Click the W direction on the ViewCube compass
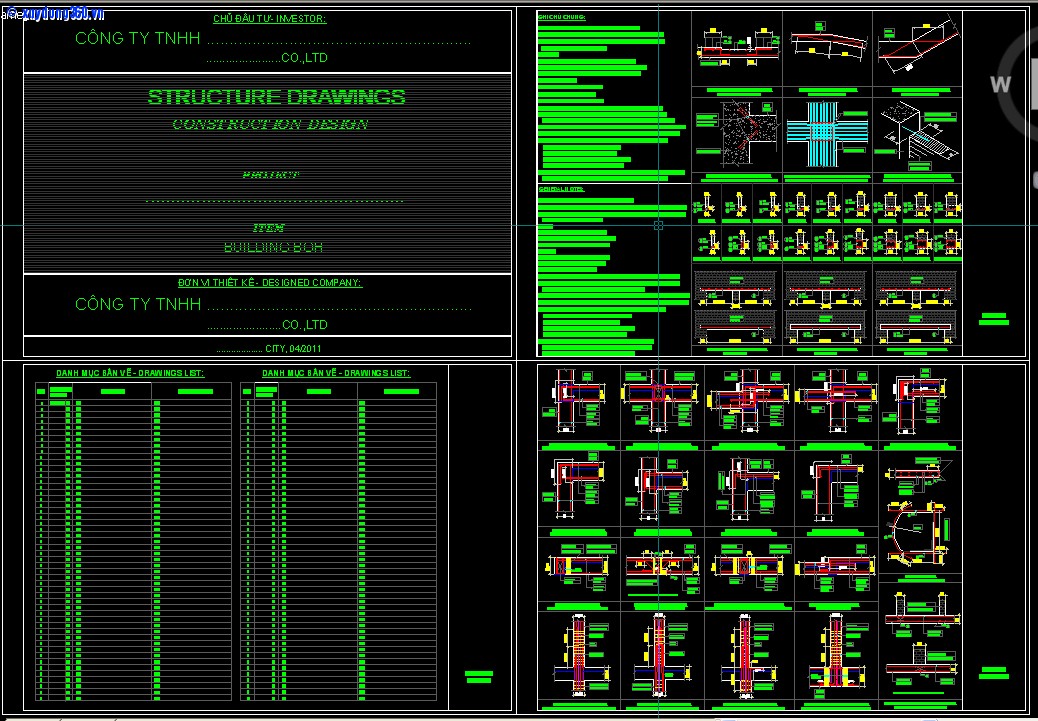This screenshot has height=721, width=1038. [1001, 84]
